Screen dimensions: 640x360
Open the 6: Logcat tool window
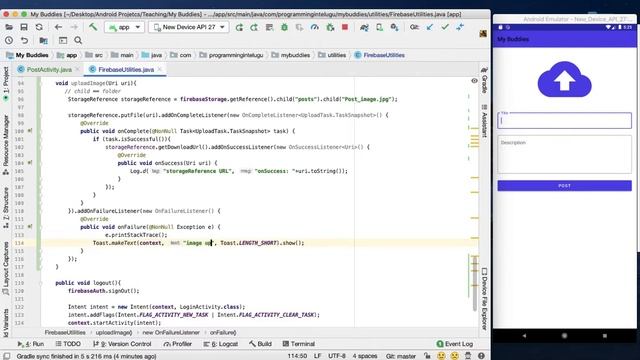tap(220, 344)
